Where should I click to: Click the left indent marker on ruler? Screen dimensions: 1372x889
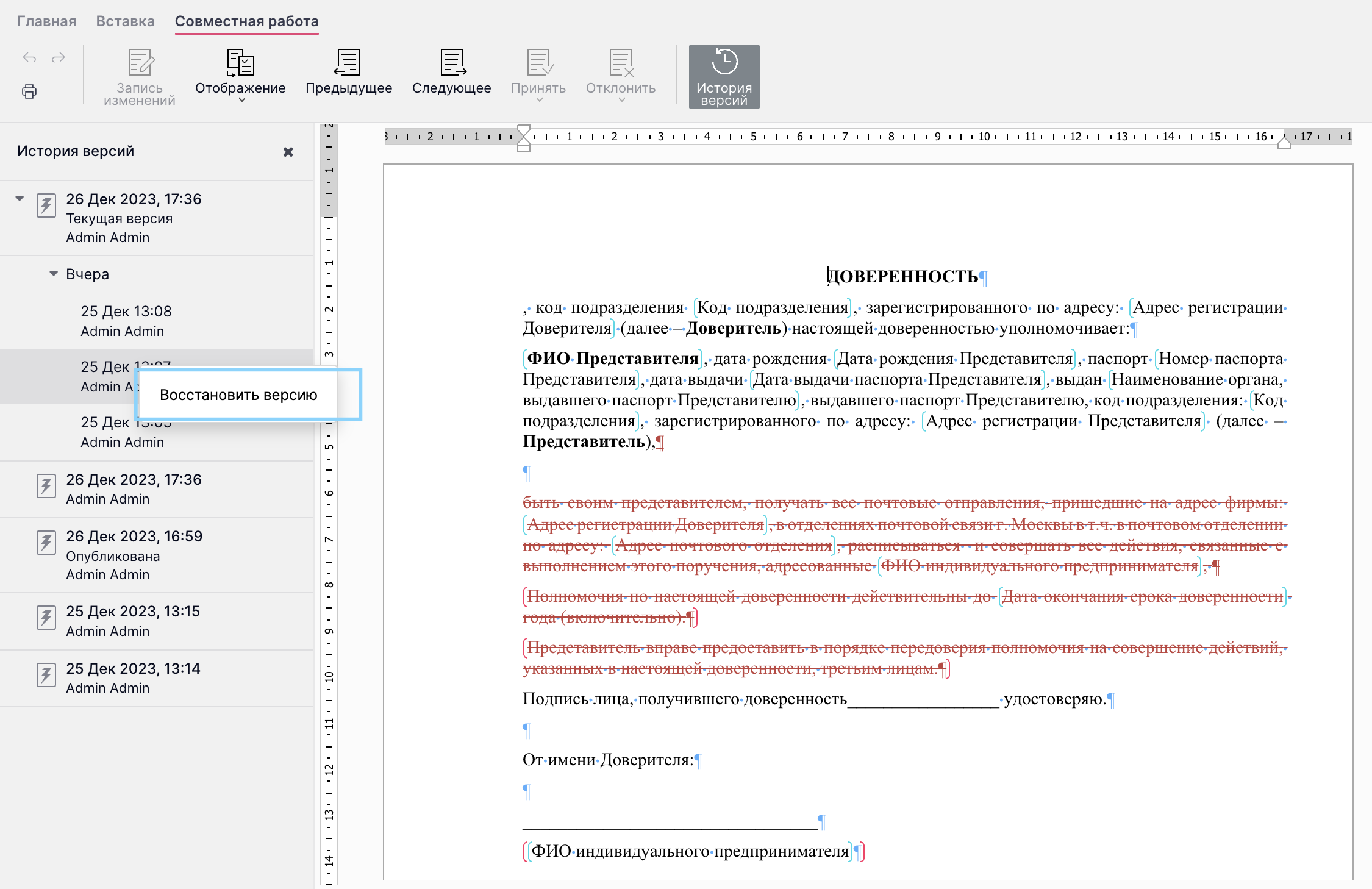[524, 138]
